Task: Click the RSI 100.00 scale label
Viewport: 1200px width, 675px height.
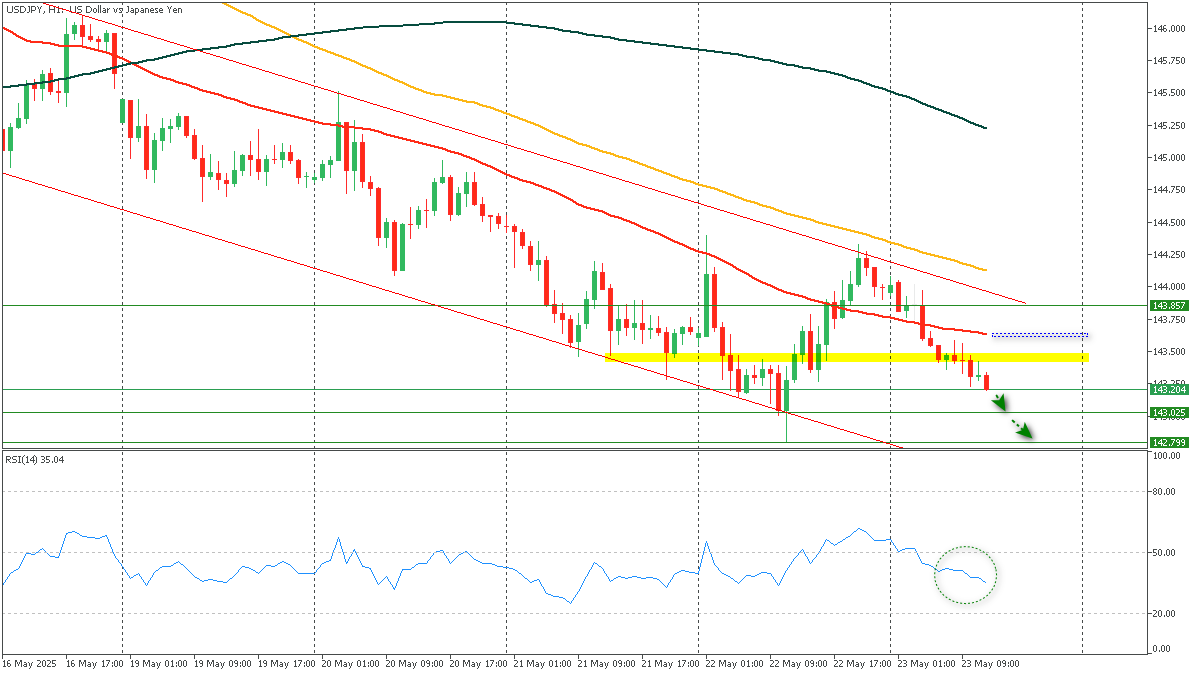Action: pyautogui.click(x=1166, y=456)
